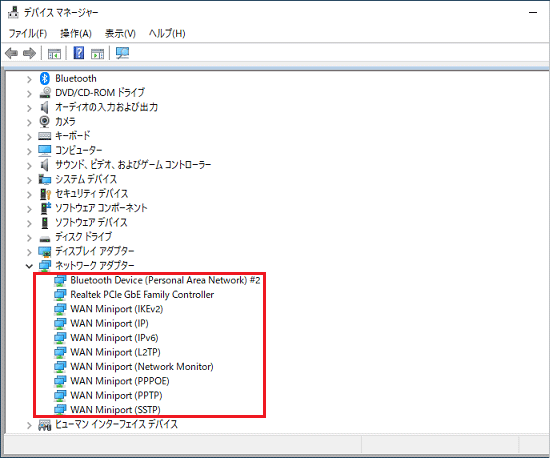Click the scan for hardware changes icon
Screen dimensions: 550x458
tap(122, 53)
